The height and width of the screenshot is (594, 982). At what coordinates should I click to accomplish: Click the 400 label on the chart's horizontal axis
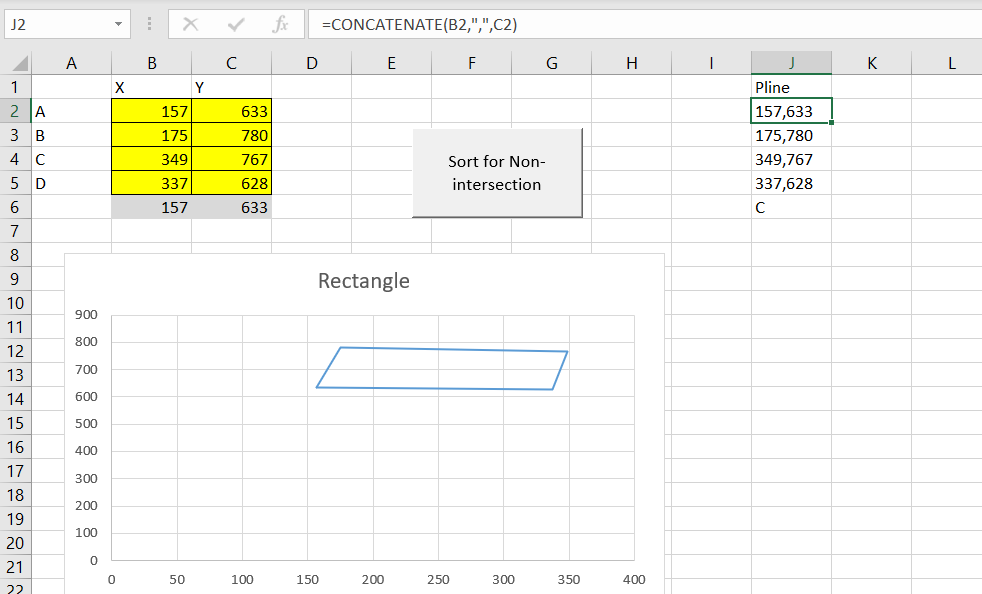click(x=634, y=580)
